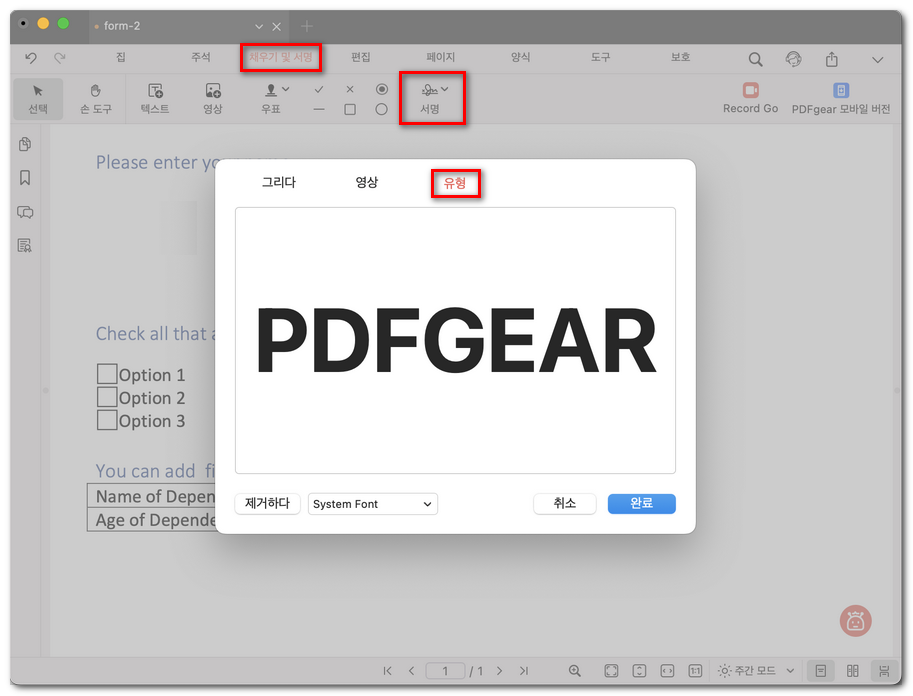Viewport: 913px width, 696px height.
Task: Open the support headset icon
Action: pyautogui.click(x=793, y=59)
